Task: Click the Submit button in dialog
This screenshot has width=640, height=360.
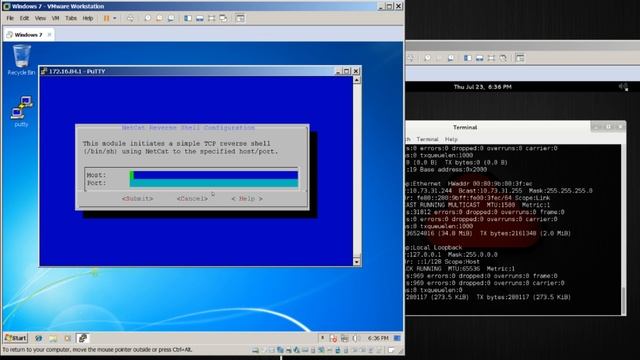Action: click(138, 199)
